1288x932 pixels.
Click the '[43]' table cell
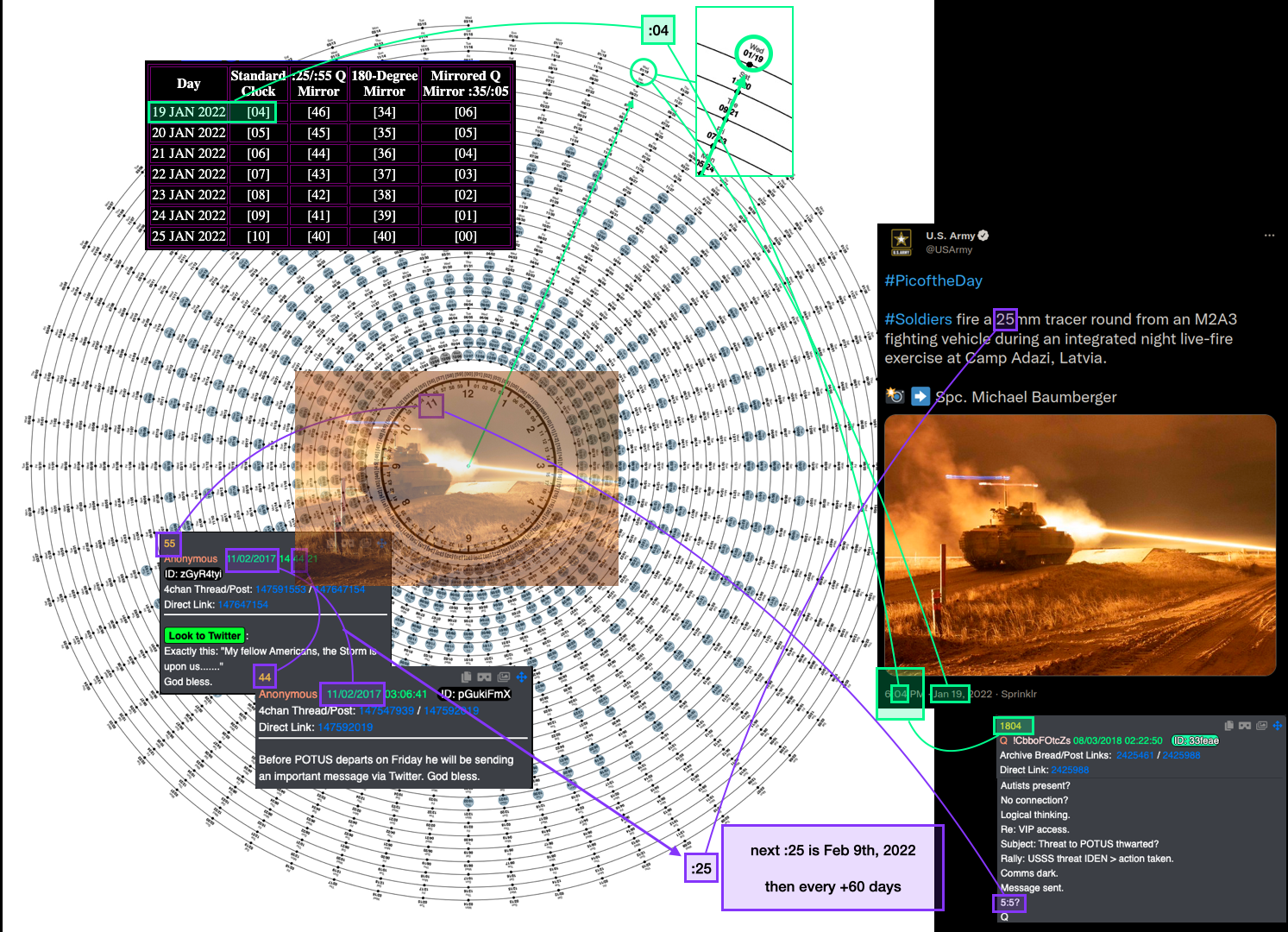pos(318,173)
